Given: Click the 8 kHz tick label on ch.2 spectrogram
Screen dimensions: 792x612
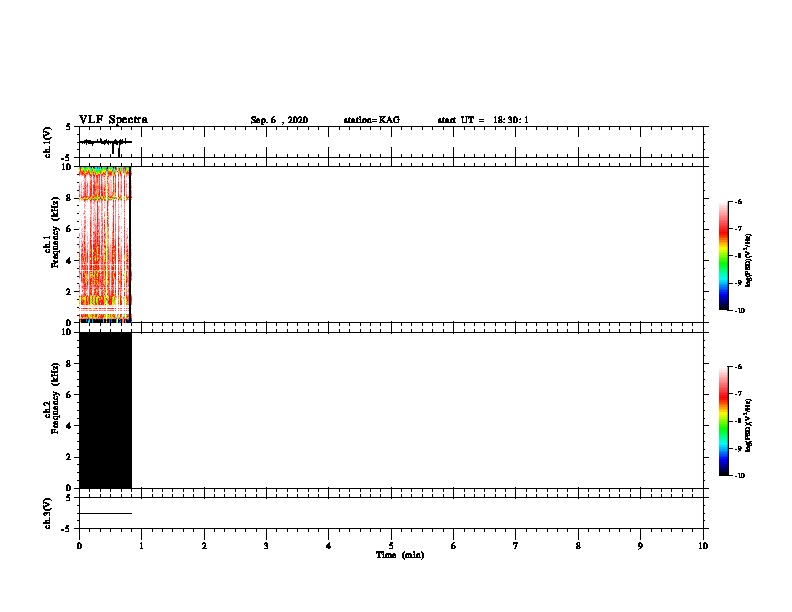Looking at the screenshot, I should [69, 364].
